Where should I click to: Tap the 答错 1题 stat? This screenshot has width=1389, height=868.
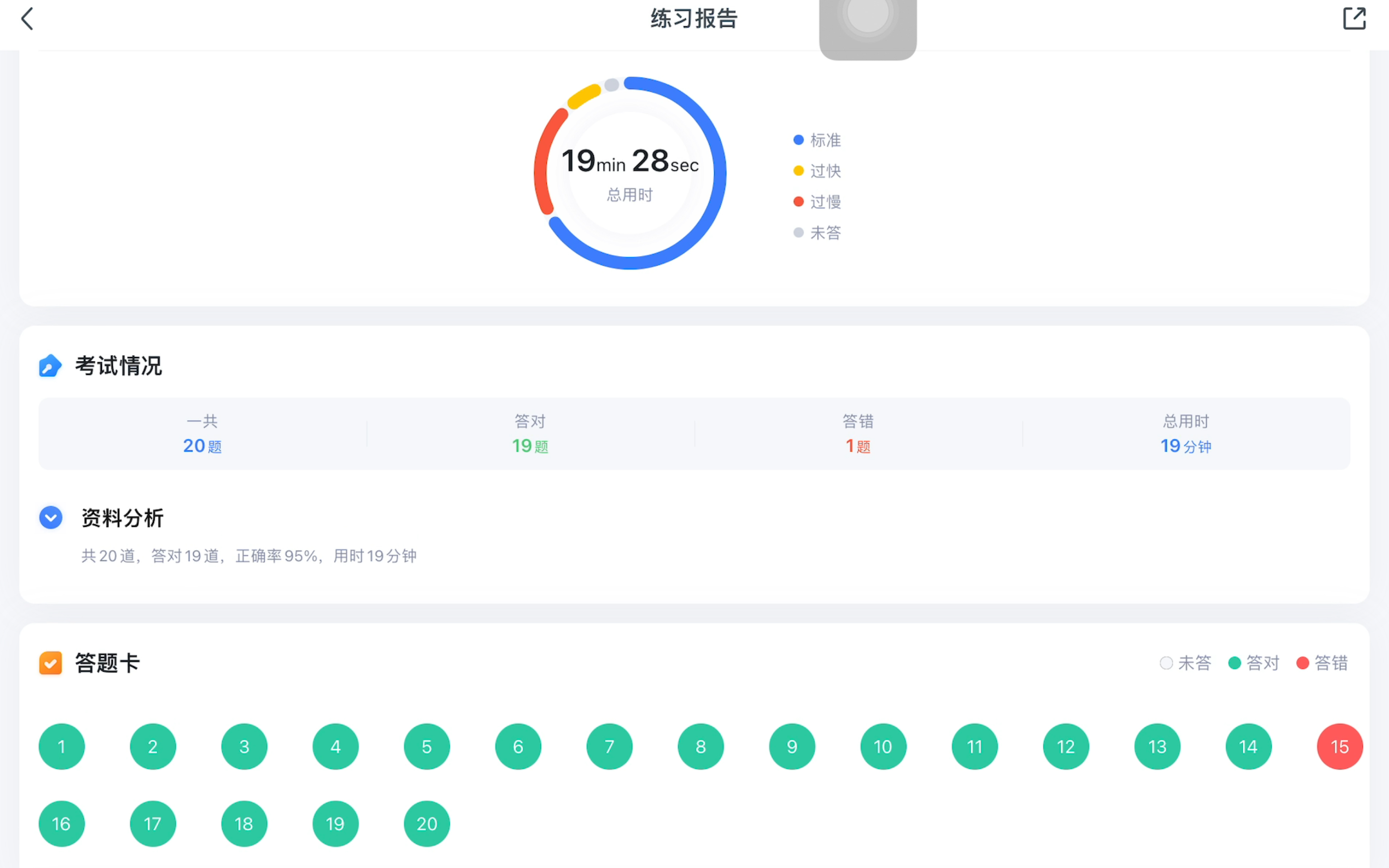coord(858,434)
